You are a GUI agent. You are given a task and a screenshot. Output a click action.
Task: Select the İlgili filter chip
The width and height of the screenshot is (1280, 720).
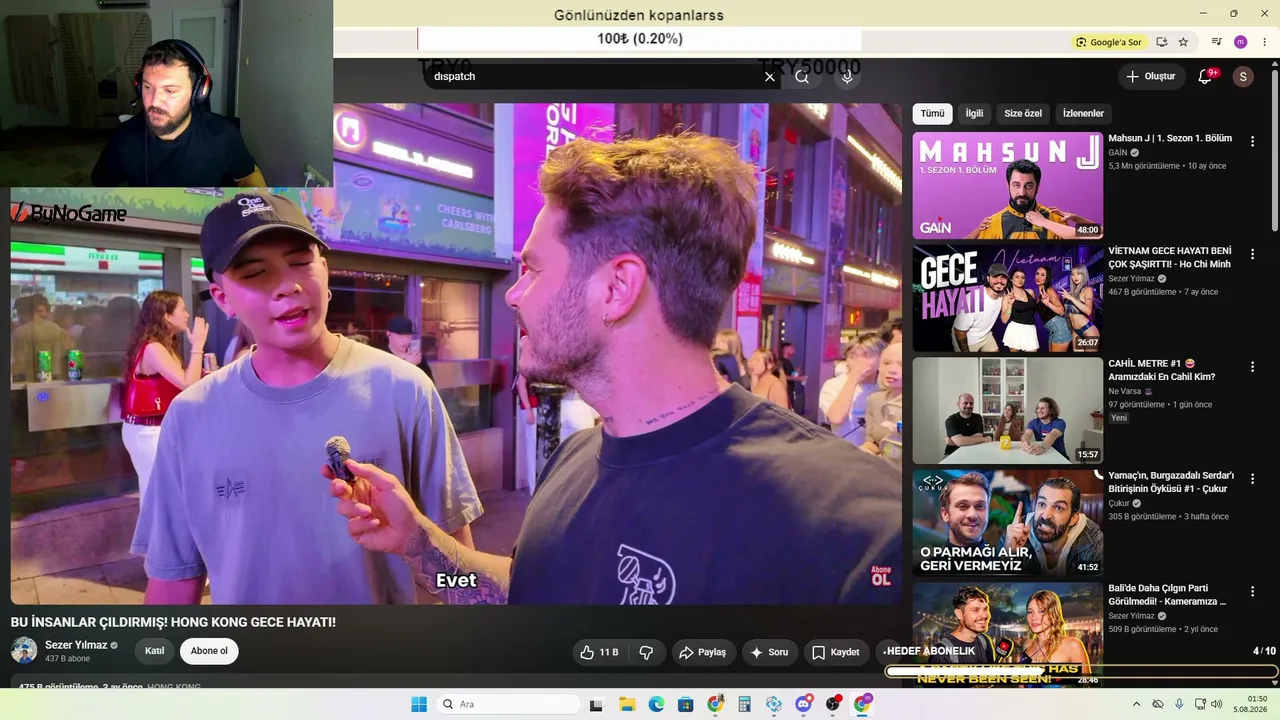tap(974, 114)
